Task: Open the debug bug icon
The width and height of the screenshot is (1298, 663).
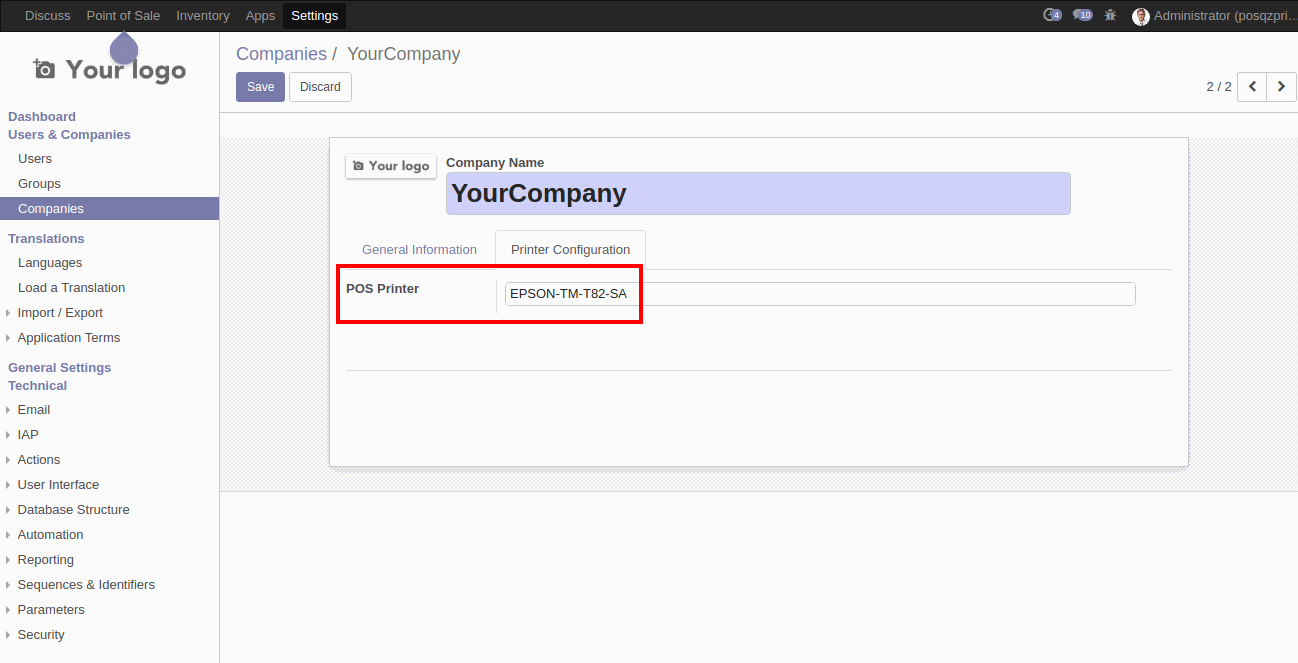Action: [x=1110, y=15]
